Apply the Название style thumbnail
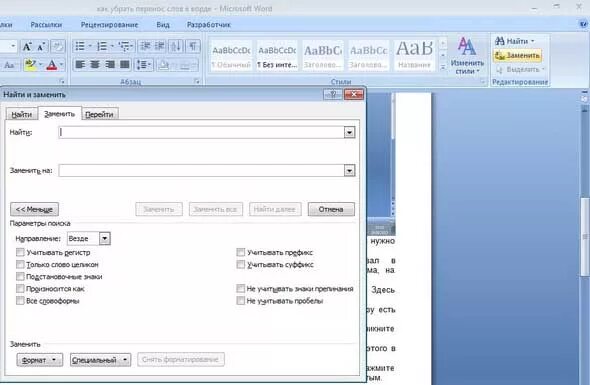This screenshot has width=590, height=385. 414,55
